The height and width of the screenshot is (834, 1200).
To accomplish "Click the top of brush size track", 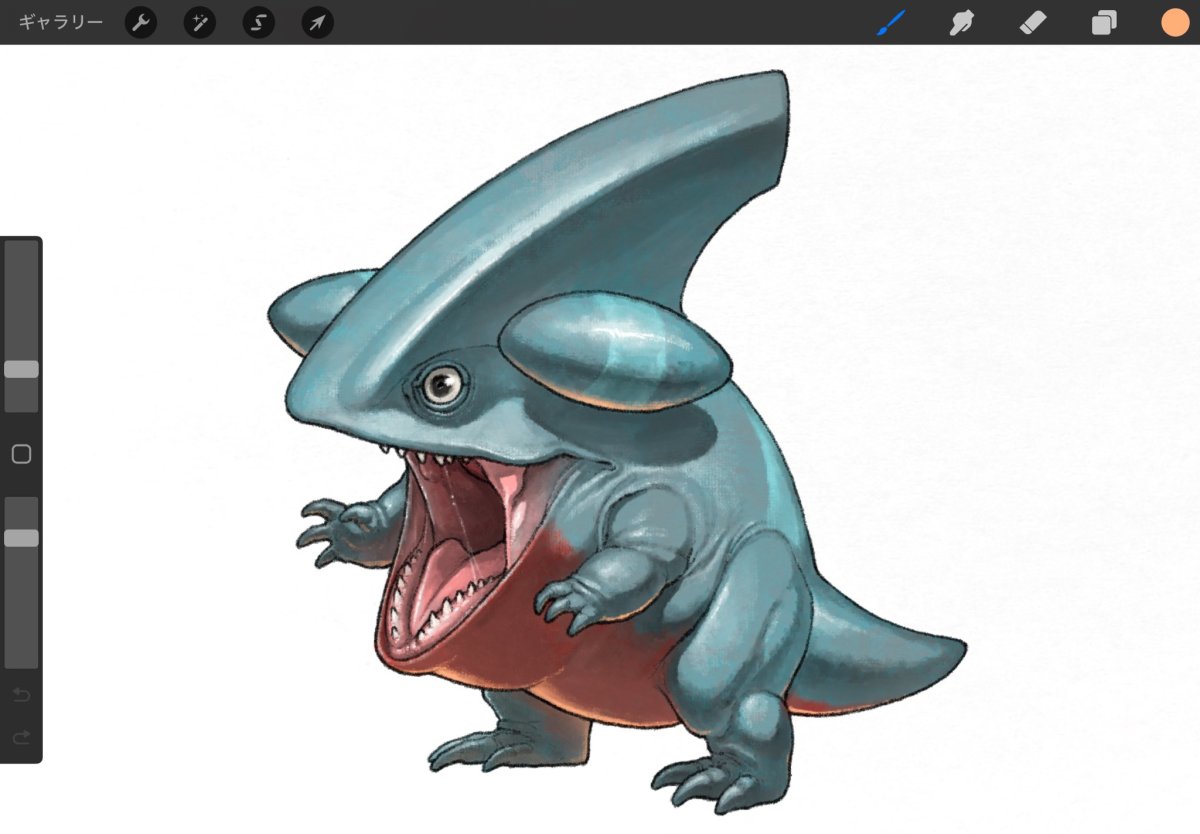I will click(21, 250).
